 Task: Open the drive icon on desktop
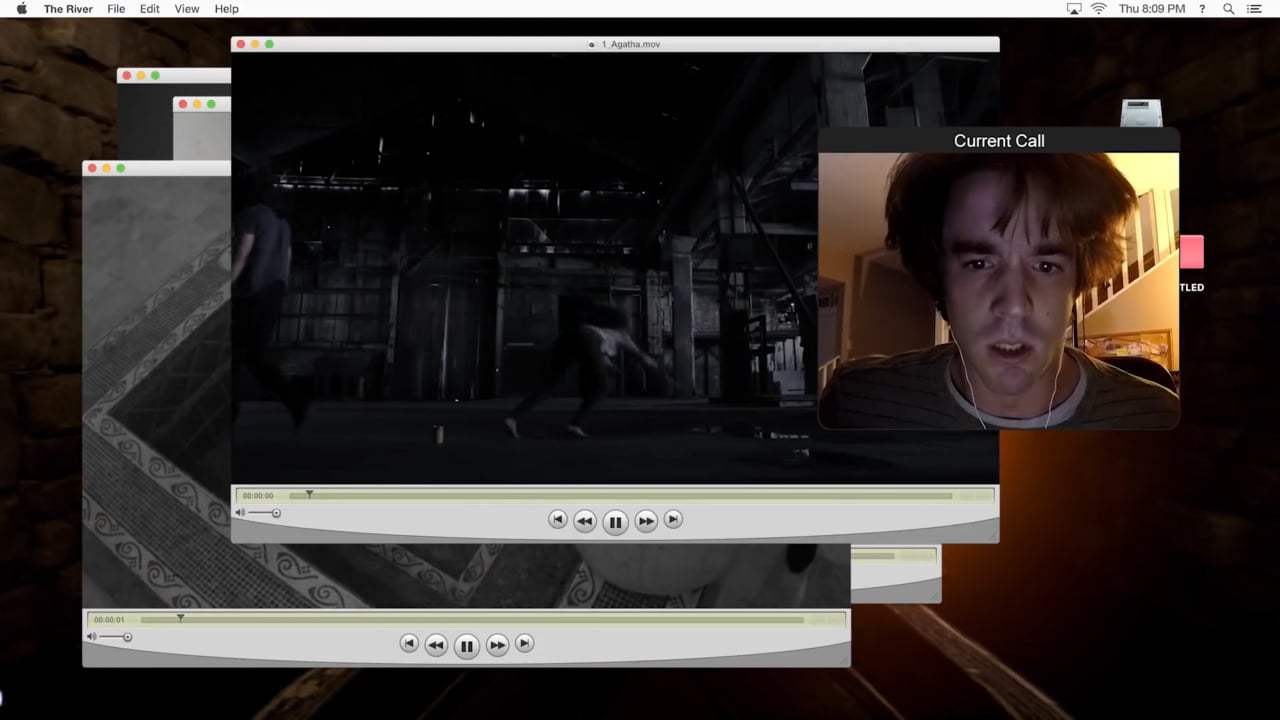(1141, 113)
